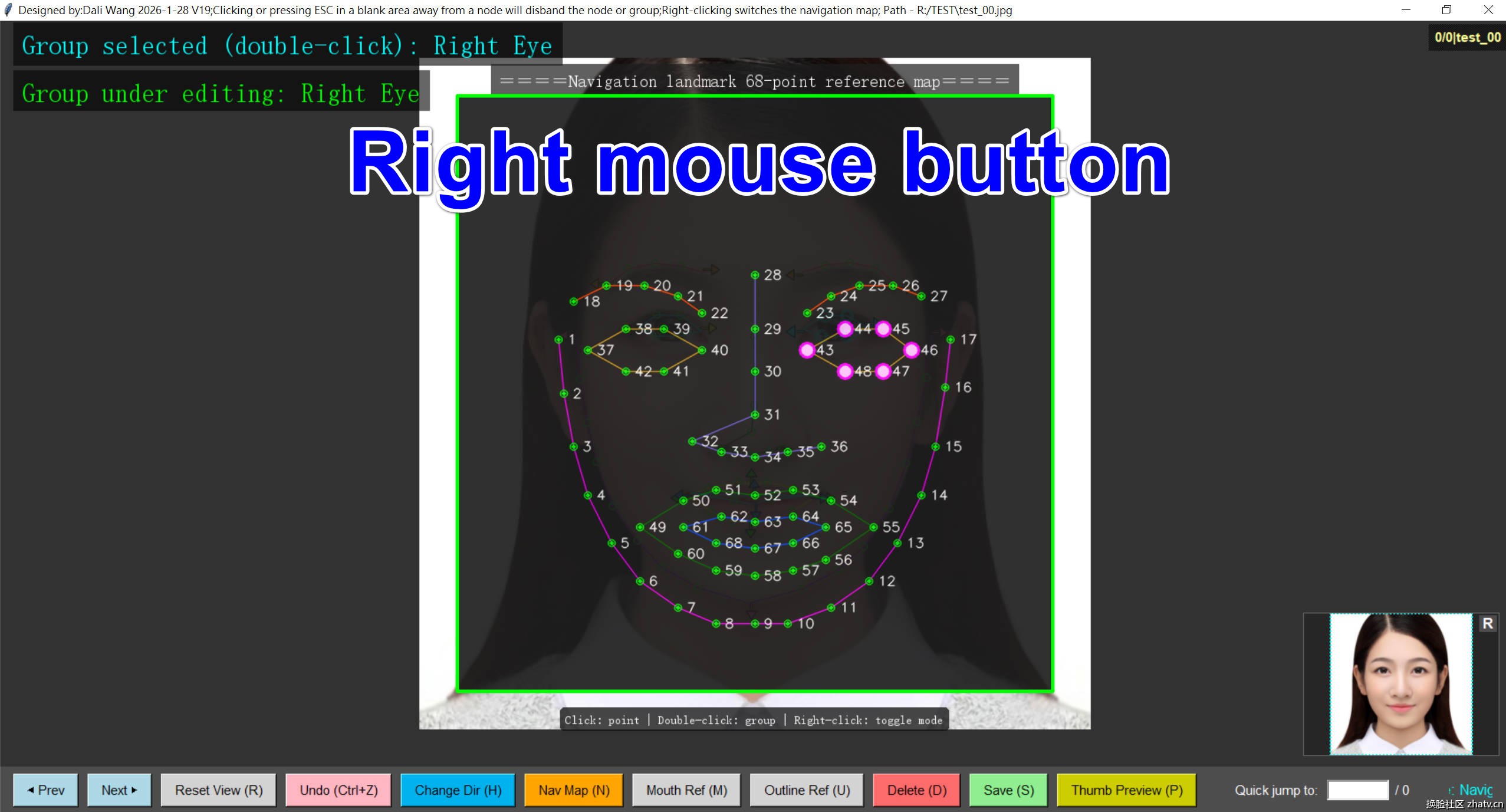Click landmark point 31 on nose tip

[x=755, y=415]
